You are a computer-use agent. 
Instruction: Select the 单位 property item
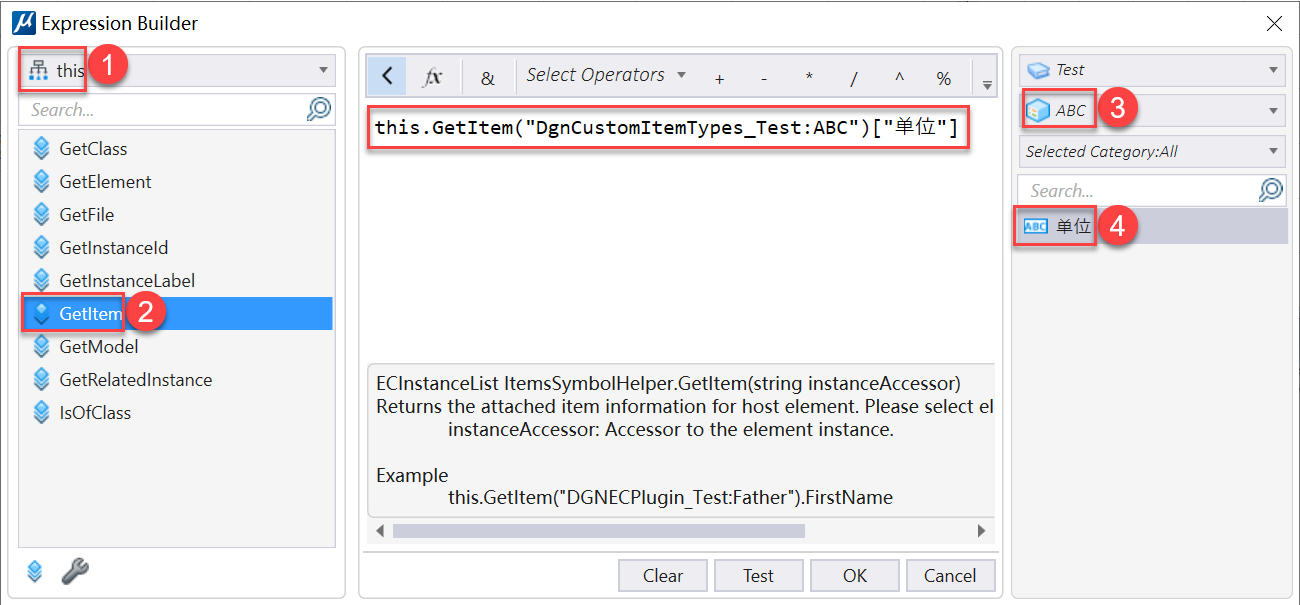[x=1073, y=227]
